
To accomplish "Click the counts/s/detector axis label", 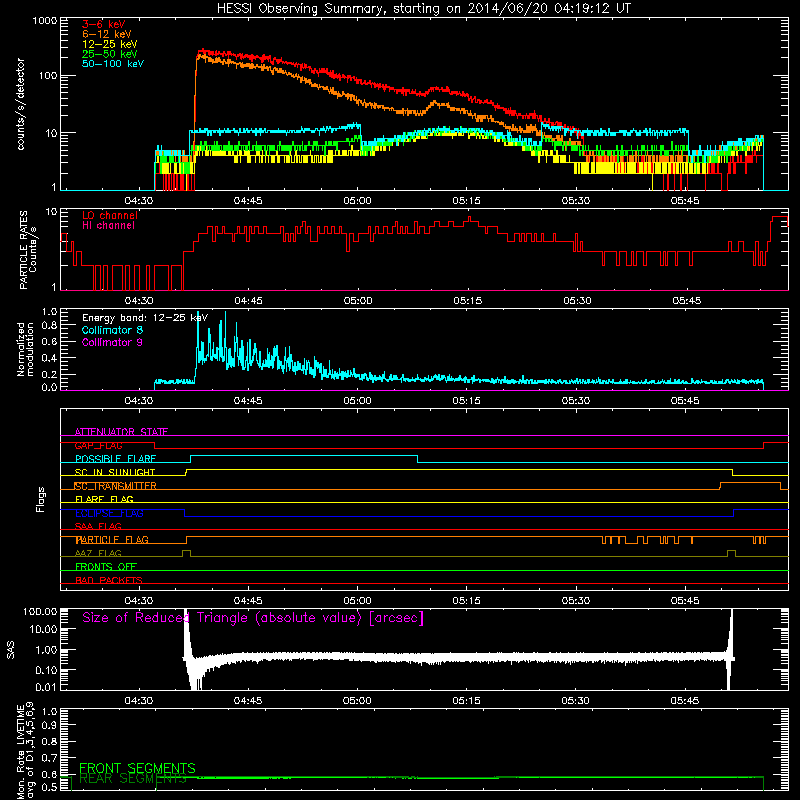I will tap(21, 104).
